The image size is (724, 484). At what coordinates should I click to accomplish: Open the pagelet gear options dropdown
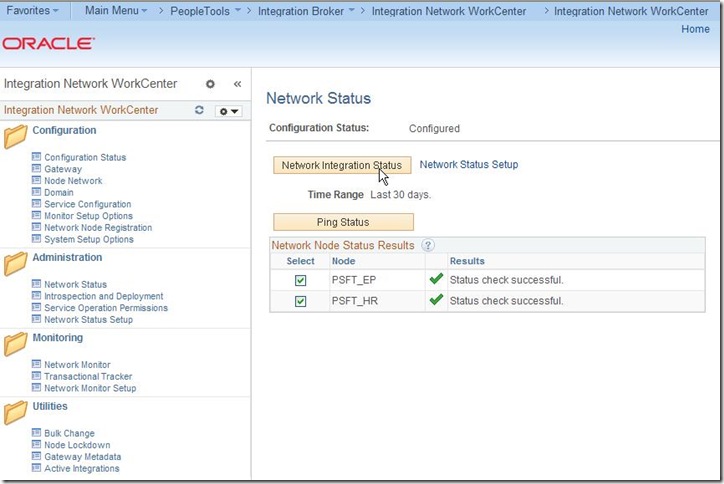[228, 111]
